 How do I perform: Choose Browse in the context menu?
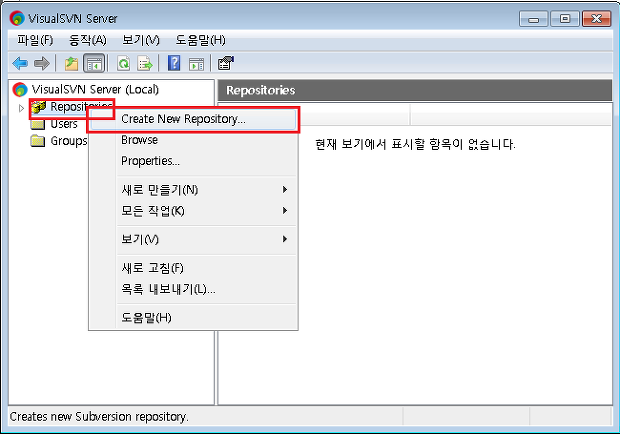point(193,140)
